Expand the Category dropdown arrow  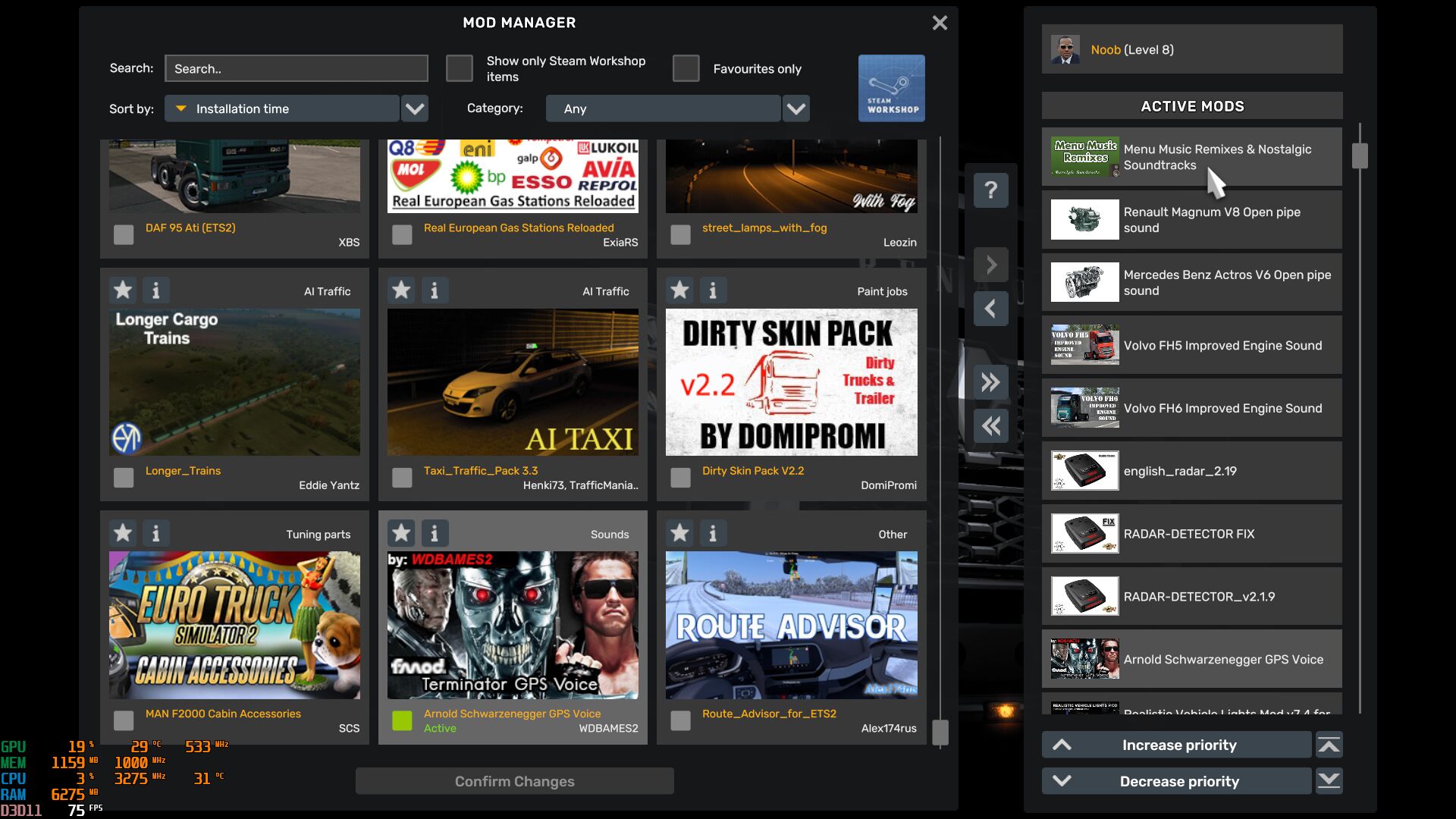(795, 108)
